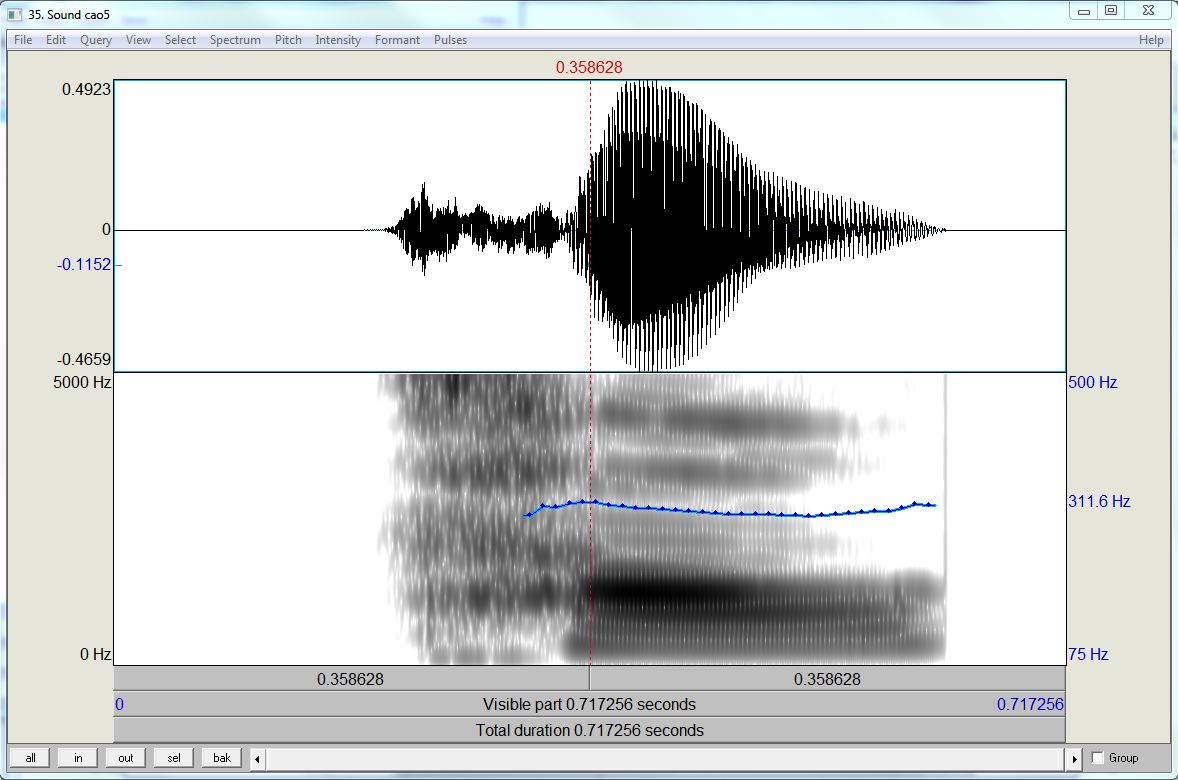Play the 'Total duration 0.717256 seconds' bar
The width and height of the screenshot is (1178, 780).
[x=589, y=730]
